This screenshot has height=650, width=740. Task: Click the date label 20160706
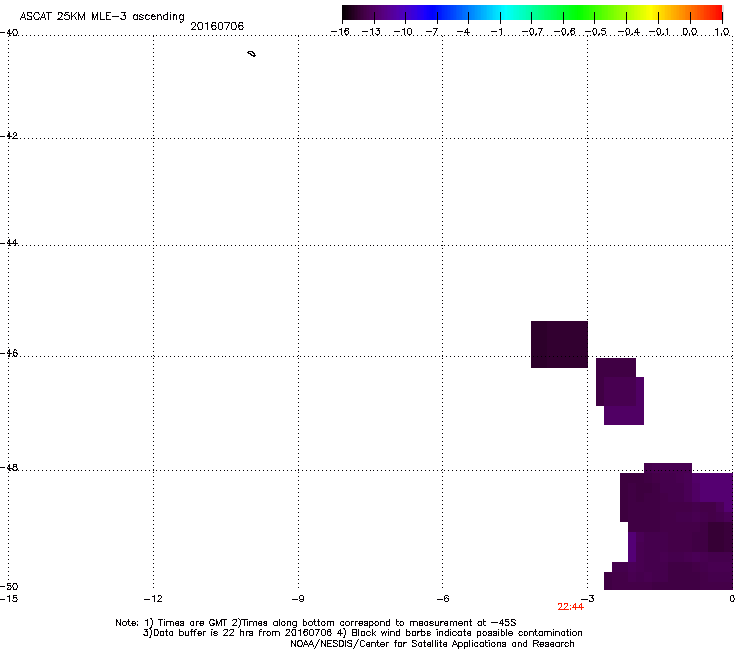[217, 26]
